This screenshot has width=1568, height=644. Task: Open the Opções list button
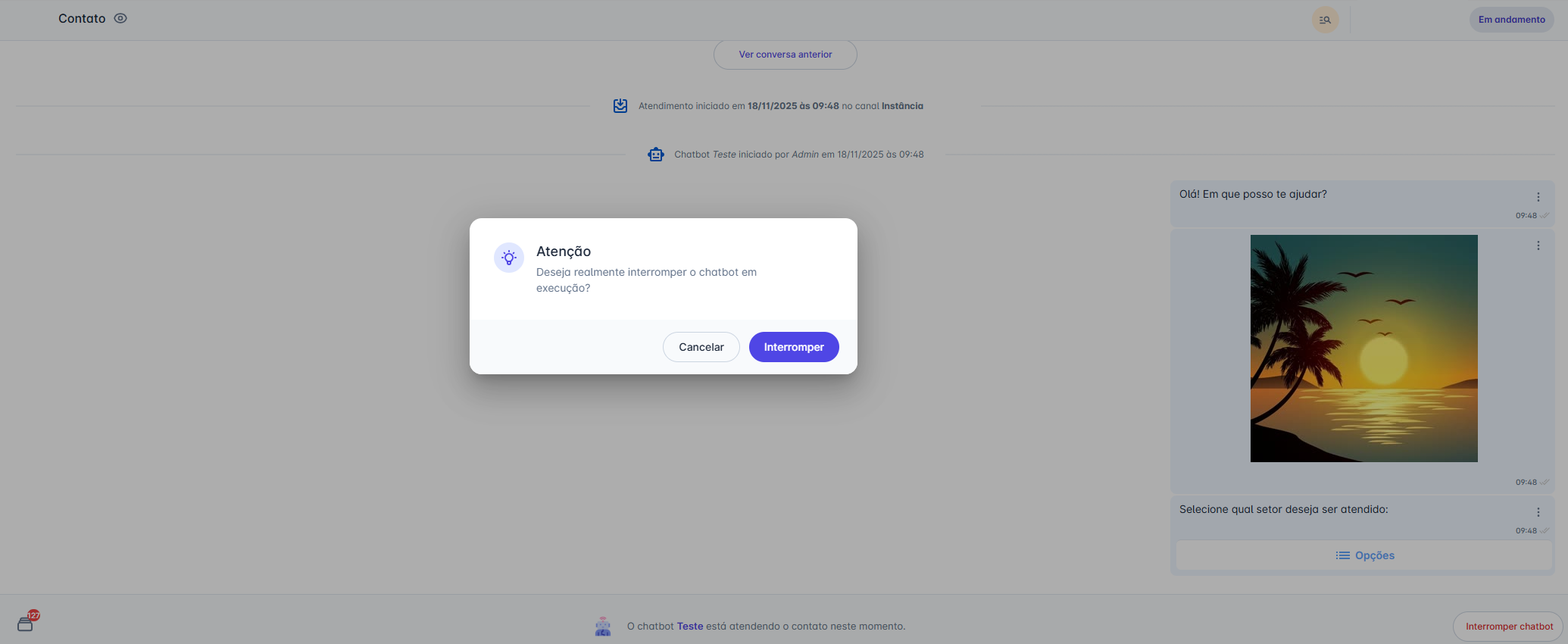(1364, 555)
